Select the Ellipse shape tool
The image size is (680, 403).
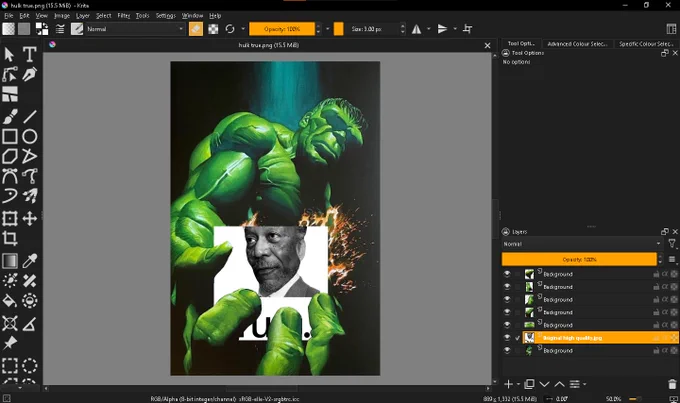[x=29, y=136]
